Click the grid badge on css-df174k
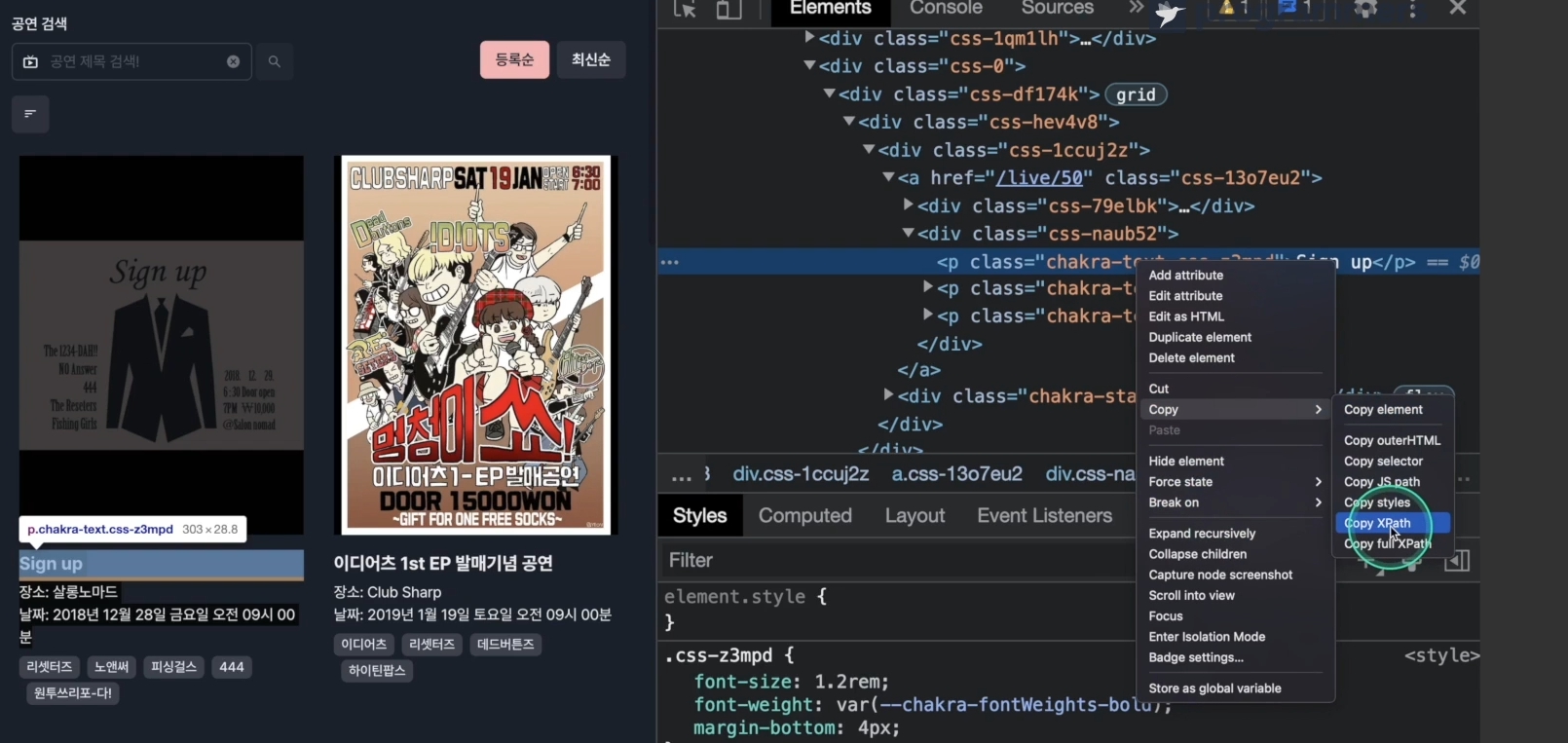 (x=1136, y=94)
